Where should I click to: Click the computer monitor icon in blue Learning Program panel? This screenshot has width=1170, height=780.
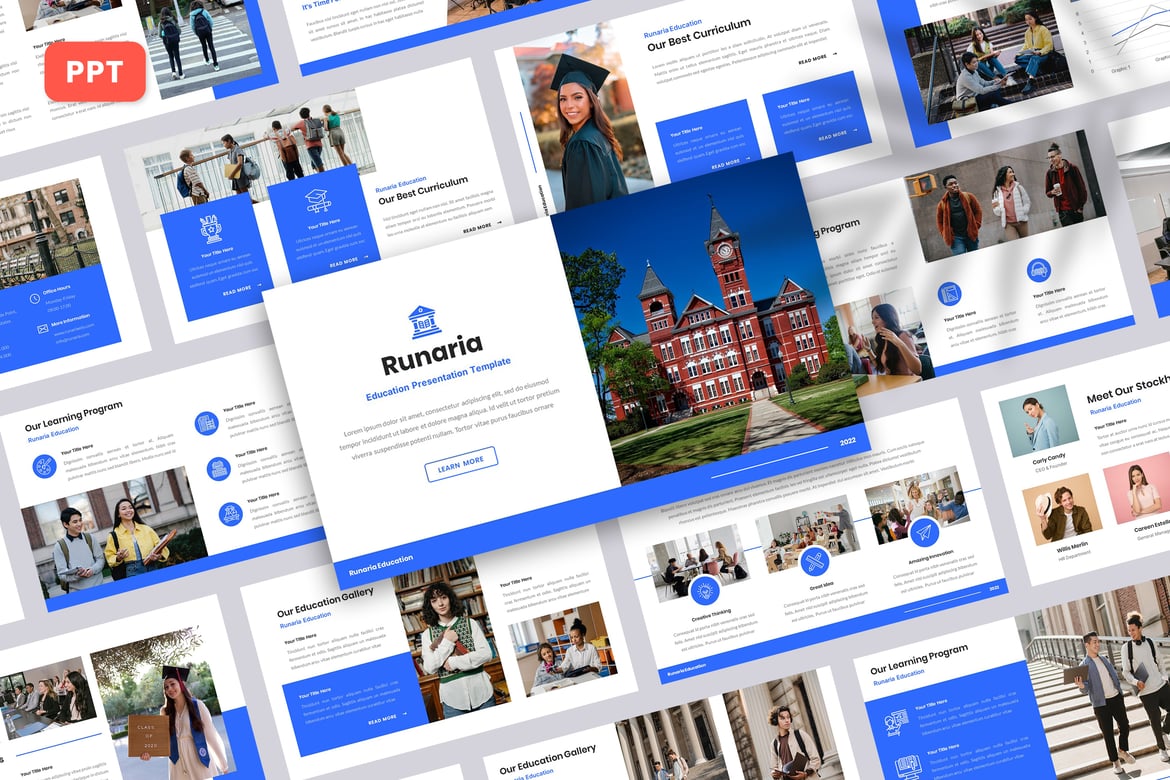coord(907,767)
